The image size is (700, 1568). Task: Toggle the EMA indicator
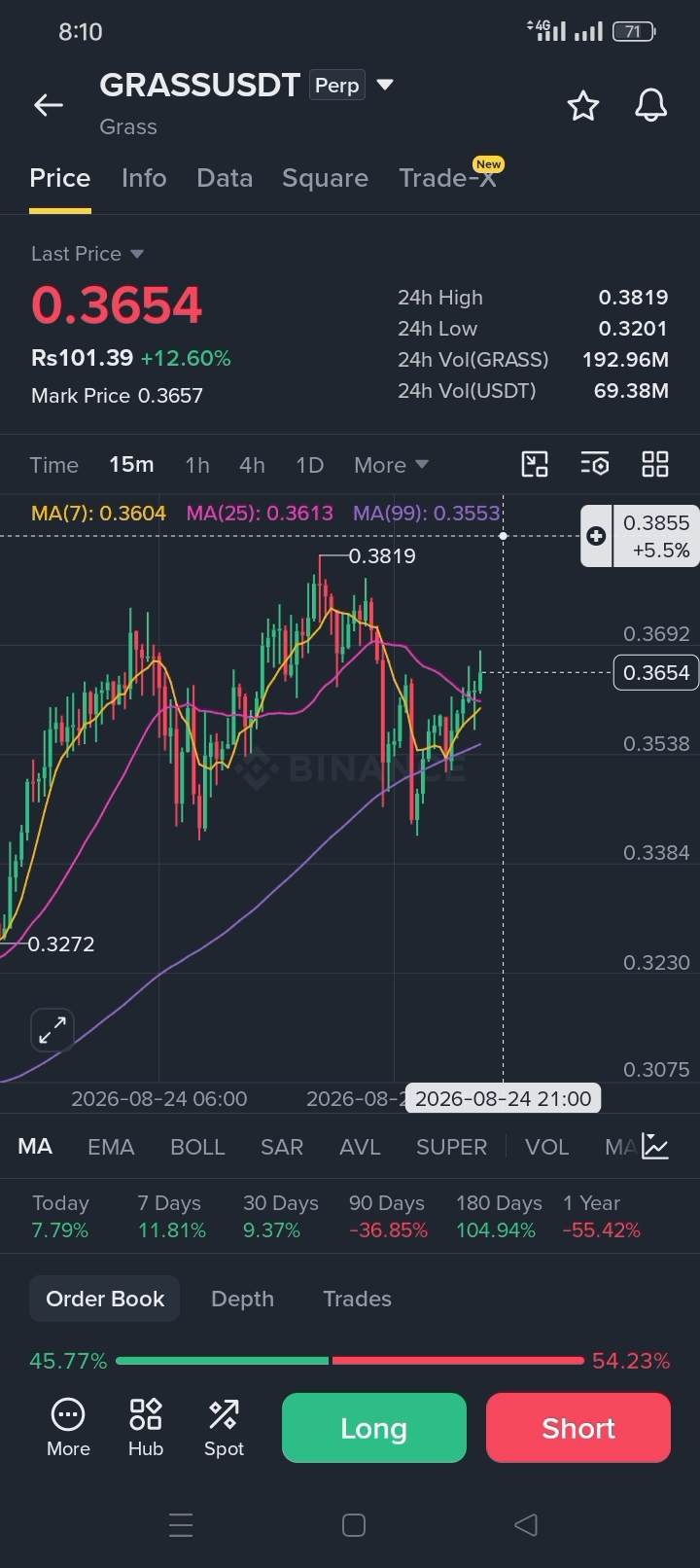(111, 1147)
